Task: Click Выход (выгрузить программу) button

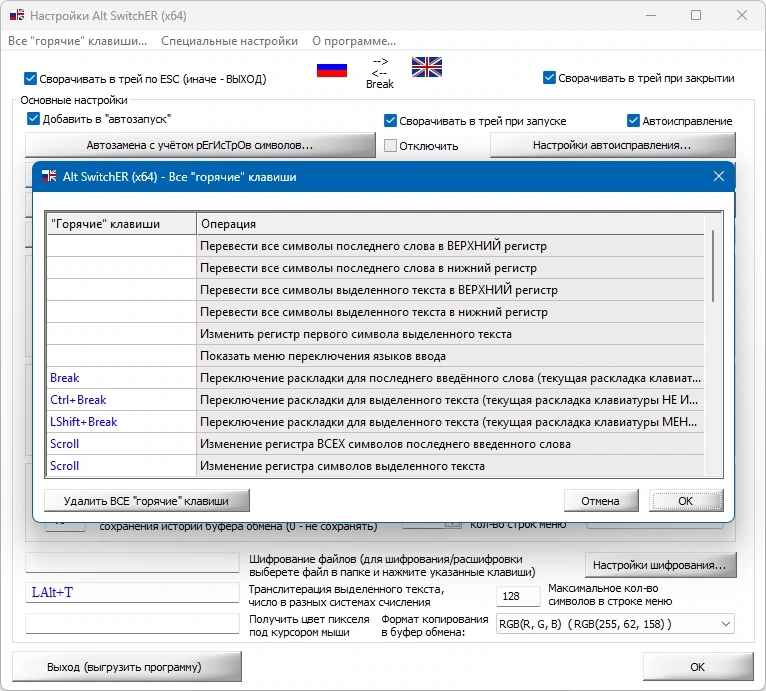Action: click(127, 667)
